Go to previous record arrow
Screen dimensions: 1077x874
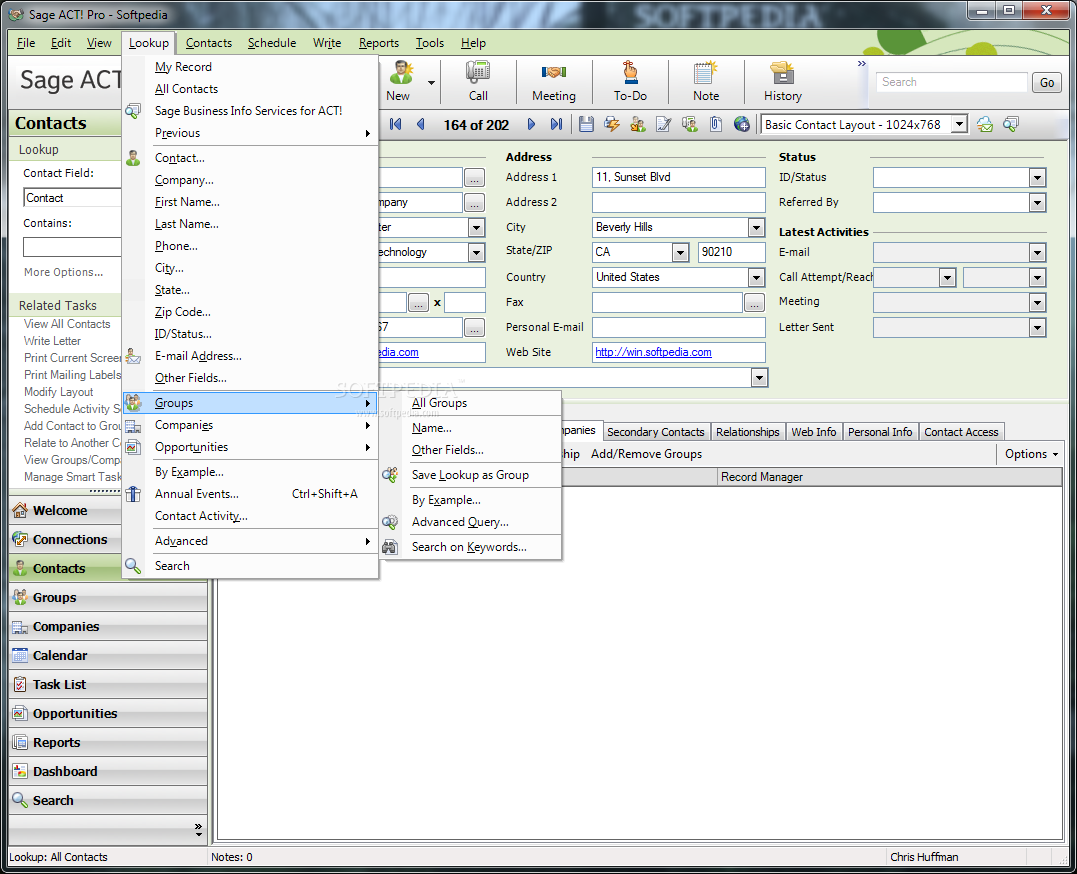point(420,124)
